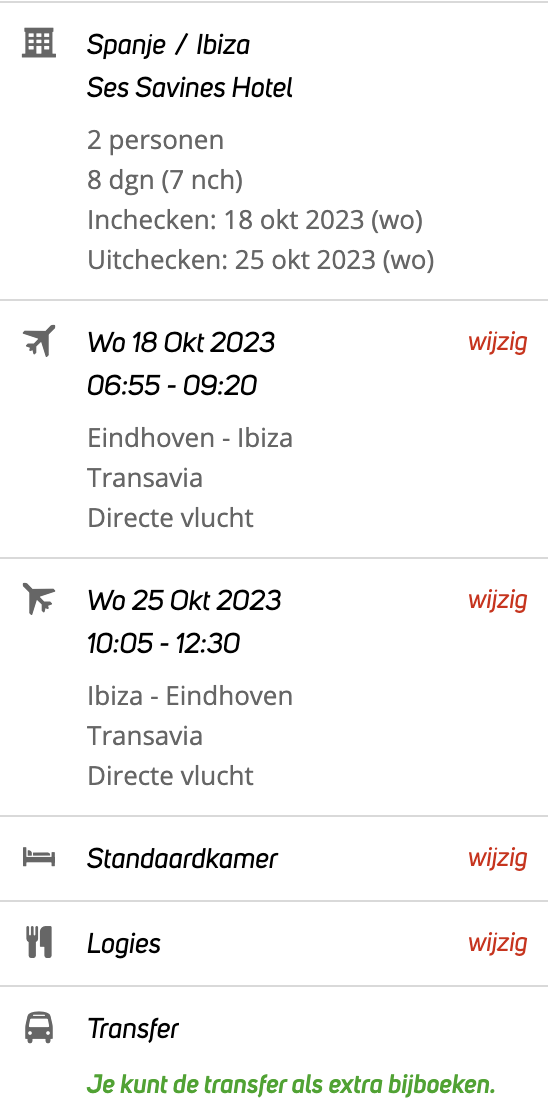Click the Wo 25 Okt 2023 date
The width and height of the screenshot is (548, 1118).
(184, 600)
